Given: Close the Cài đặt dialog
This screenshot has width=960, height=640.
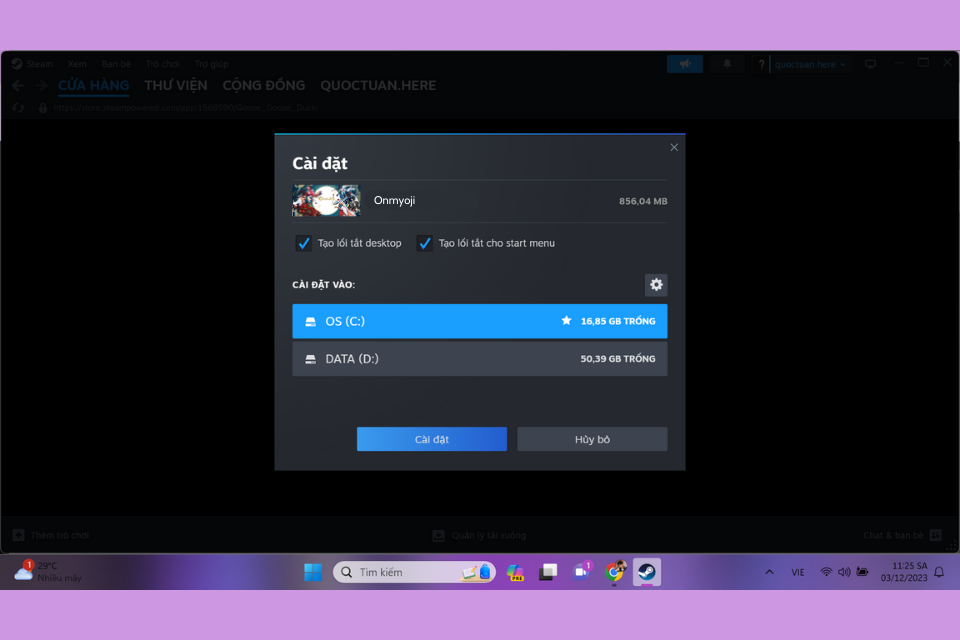Looking at the screenshot, I should 674,148.
